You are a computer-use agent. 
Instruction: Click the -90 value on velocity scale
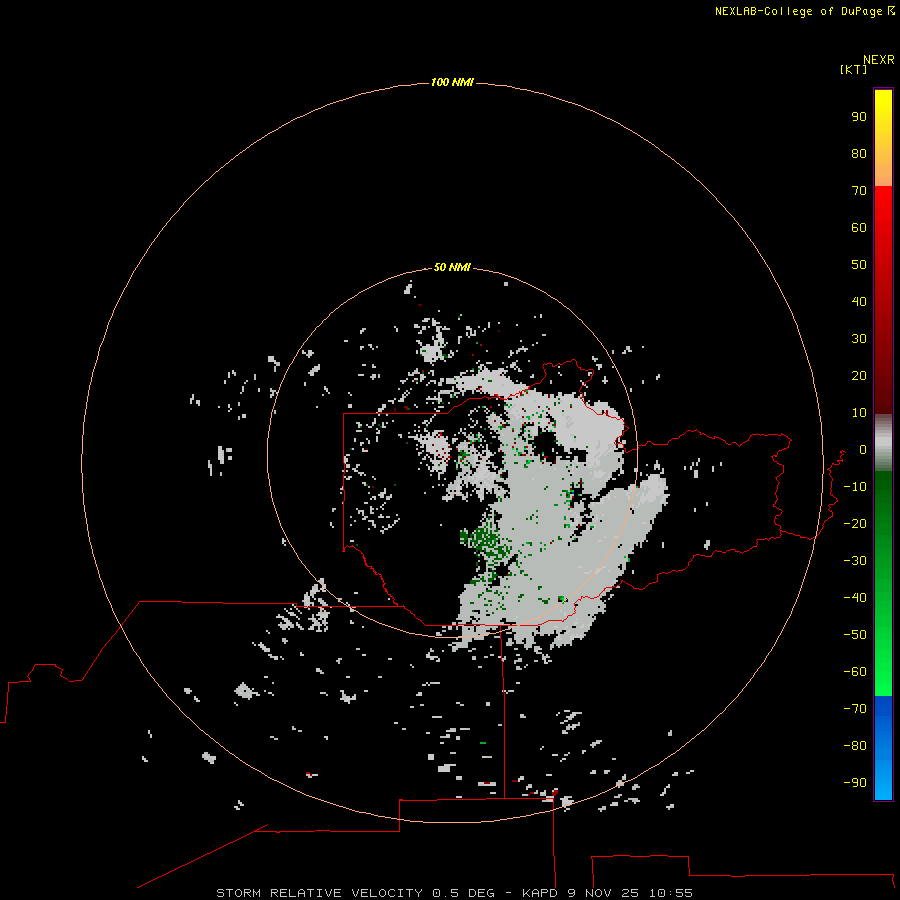(x=855, y=783)
